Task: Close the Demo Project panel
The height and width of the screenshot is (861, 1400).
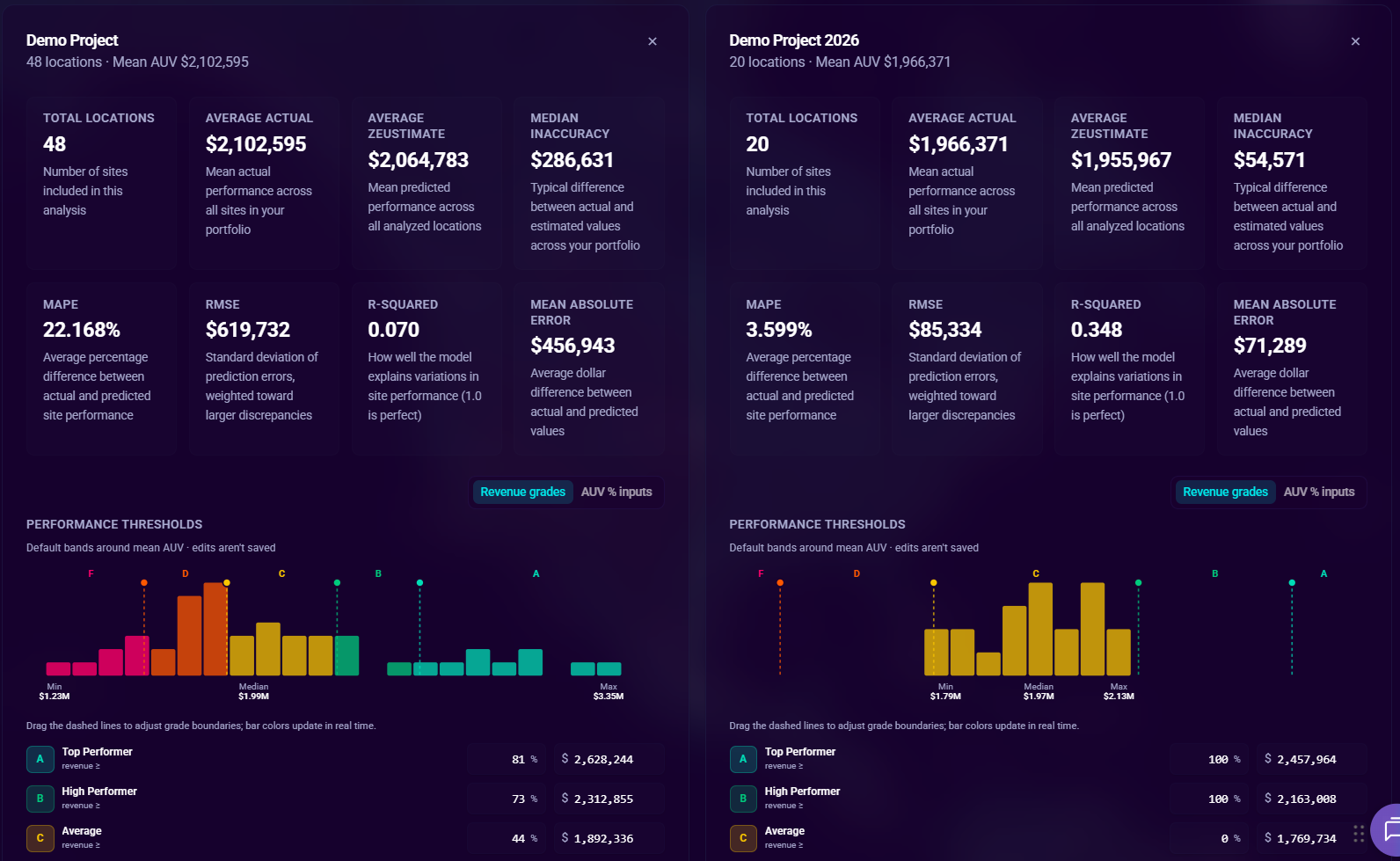Action: (653, 41)
